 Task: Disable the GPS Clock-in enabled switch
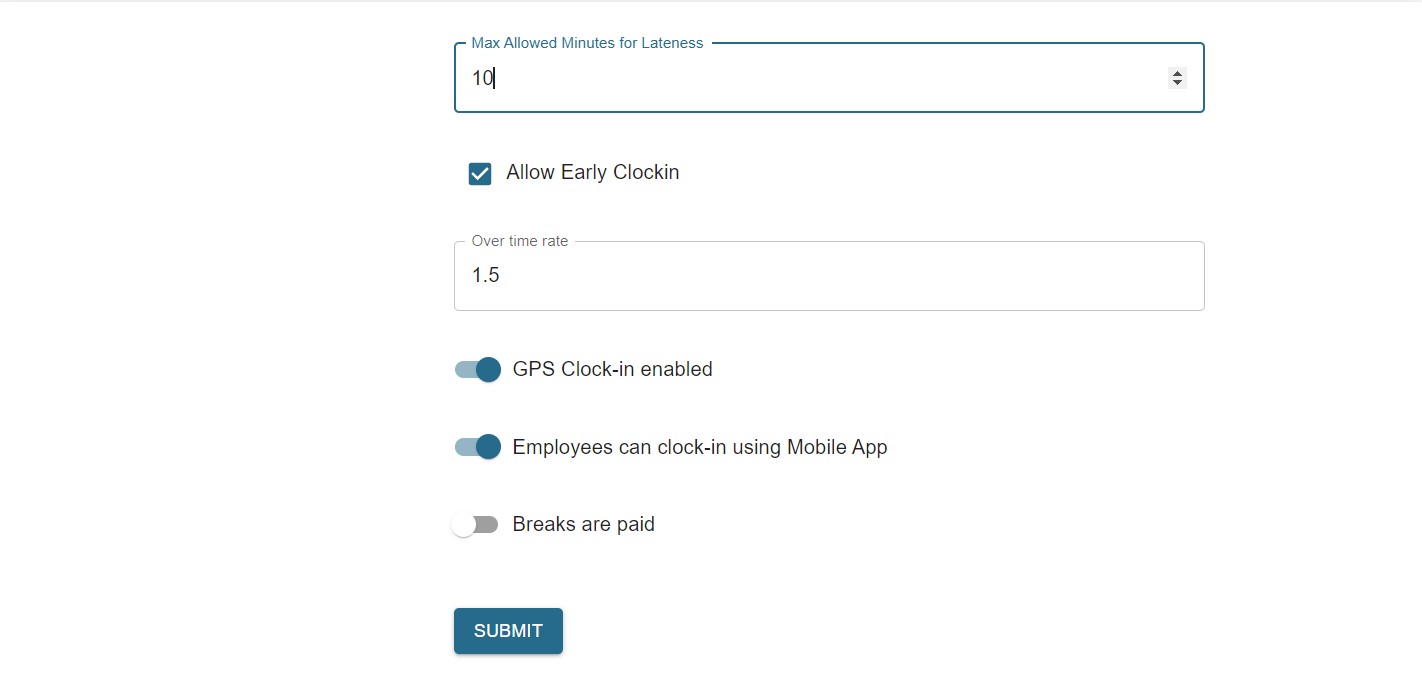(477, 370)
